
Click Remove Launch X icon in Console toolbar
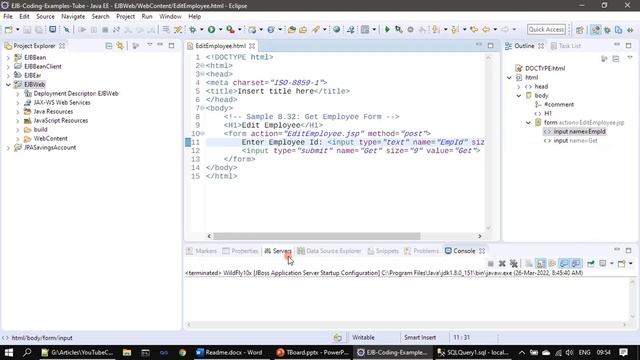(x=502, y=264)
